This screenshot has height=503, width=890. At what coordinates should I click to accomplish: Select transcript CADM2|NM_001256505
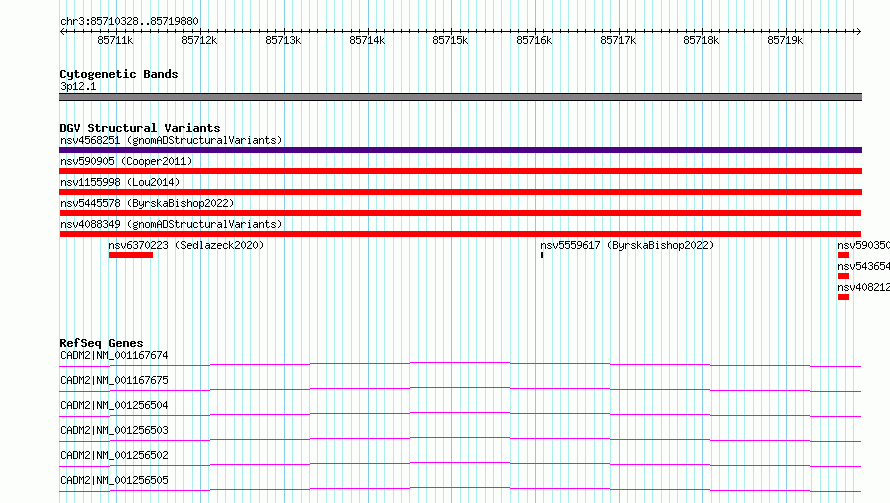pos(114,480)
